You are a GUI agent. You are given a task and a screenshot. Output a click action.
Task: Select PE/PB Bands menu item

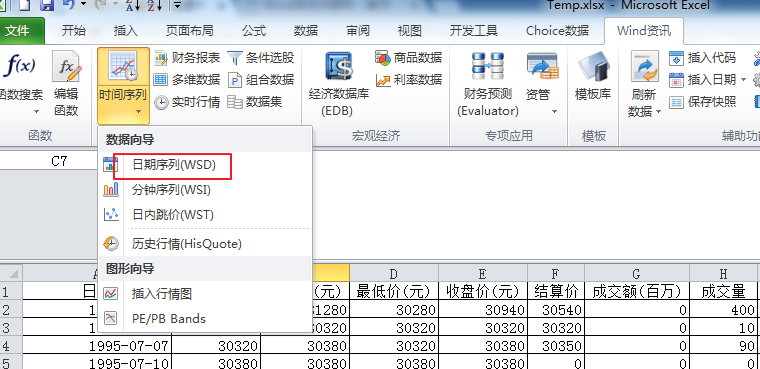point(205,319)
